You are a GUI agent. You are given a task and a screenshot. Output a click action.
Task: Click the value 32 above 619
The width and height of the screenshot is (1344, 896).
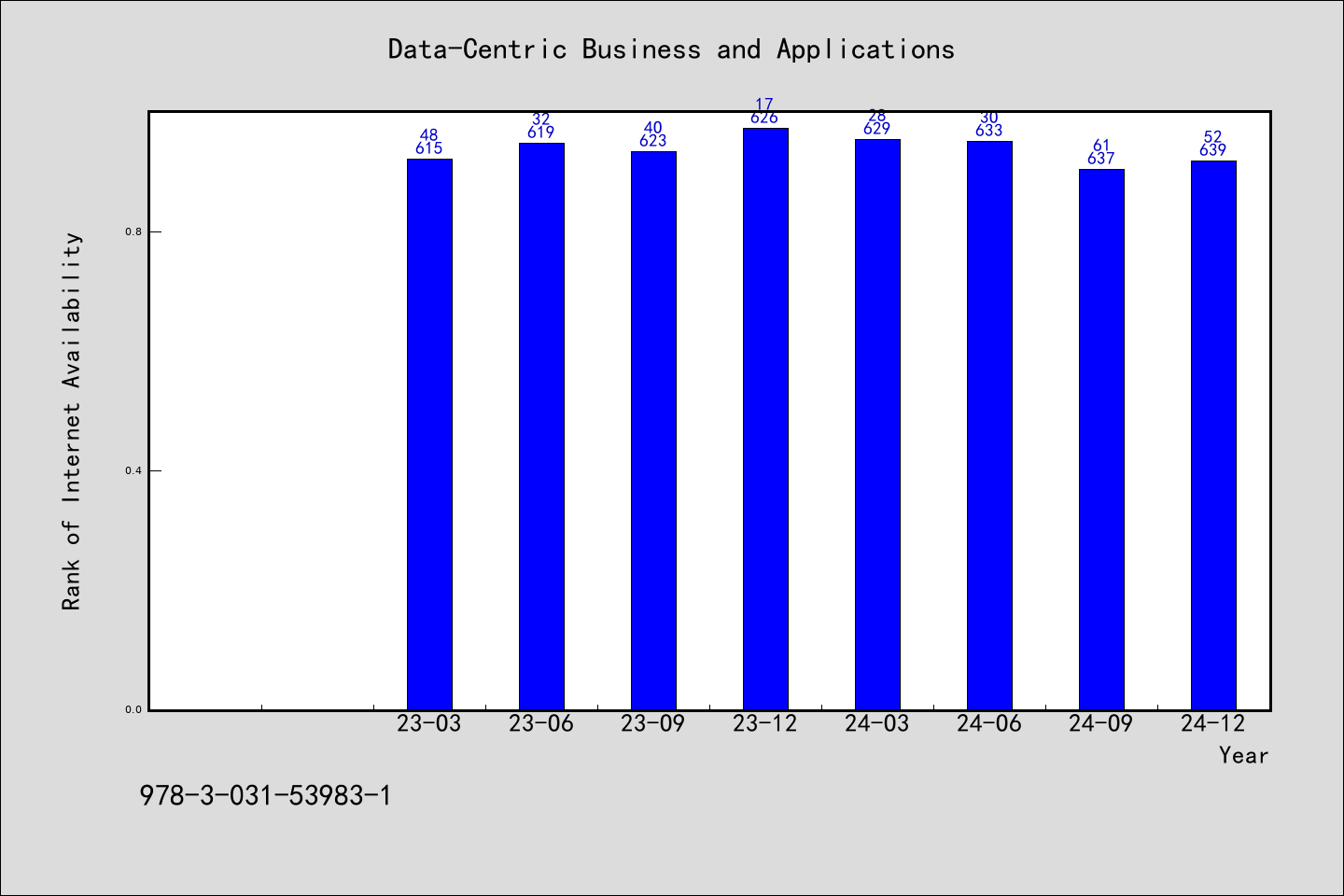[541, 119]
